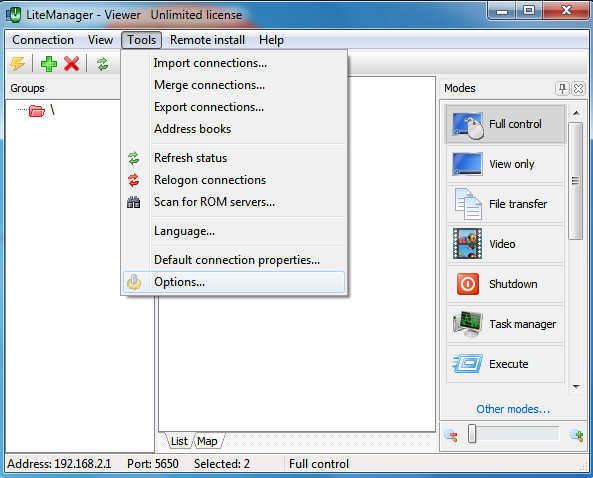This screenshot has height=478, width=593.
Task: Switch to the List tab
Action: (179, 441)
